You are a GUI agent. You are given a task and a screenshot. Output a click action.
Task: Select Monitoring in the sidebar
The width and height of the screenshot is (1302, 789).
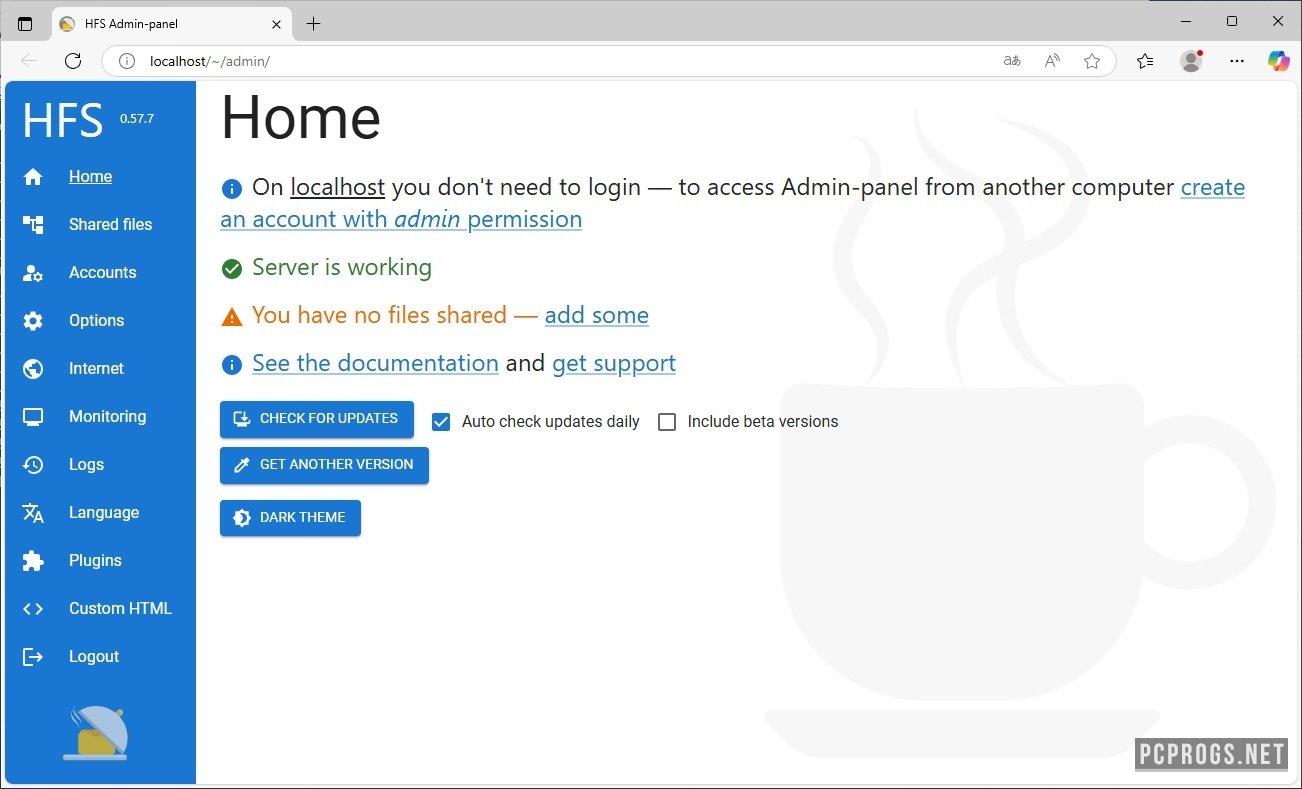coord(107,417)
